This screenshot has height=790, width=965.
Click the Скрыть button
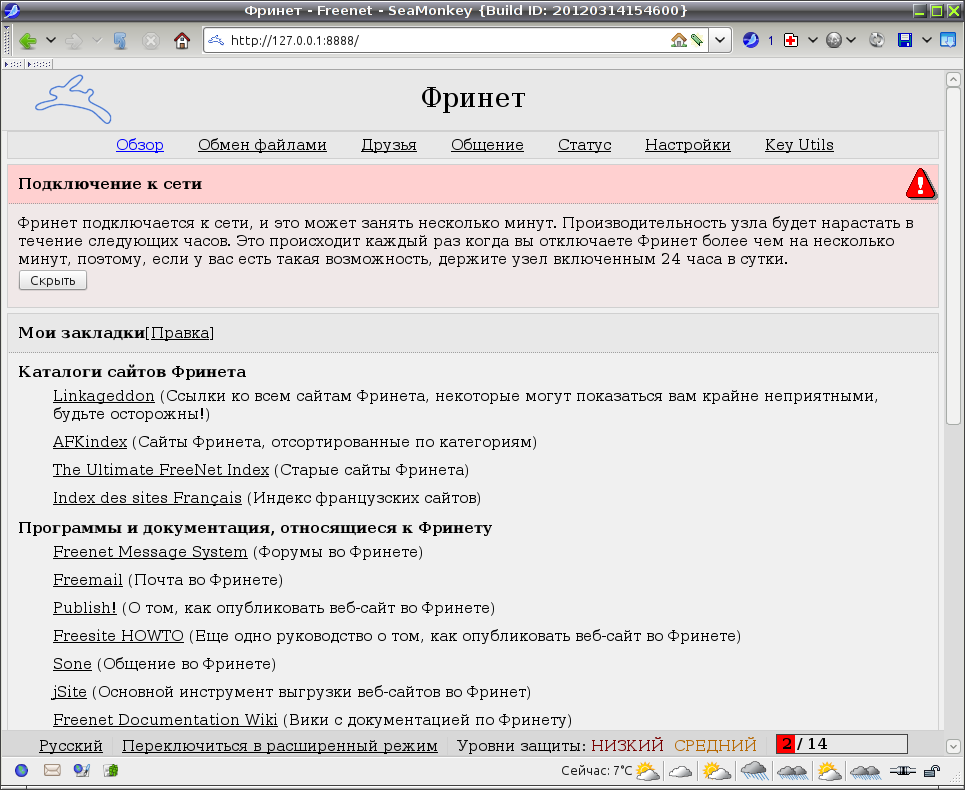coord(53,281)
